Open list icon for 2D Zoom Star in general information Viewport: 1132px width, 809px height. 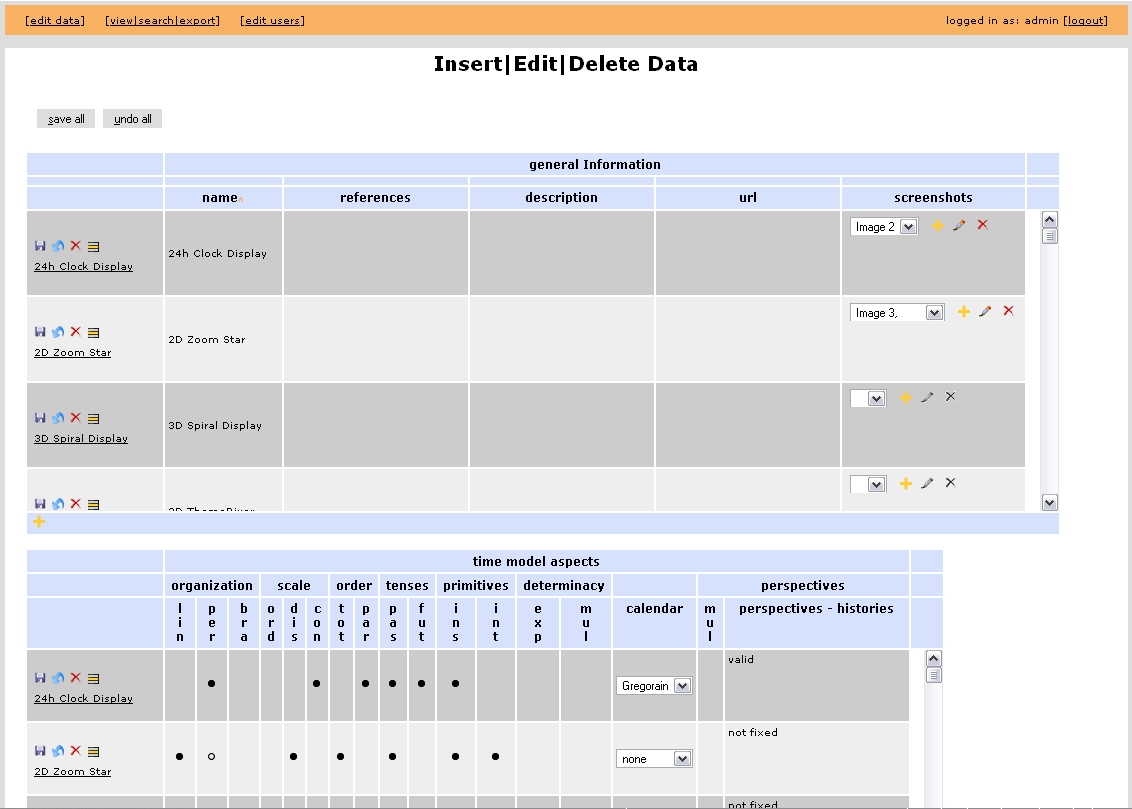93,332
